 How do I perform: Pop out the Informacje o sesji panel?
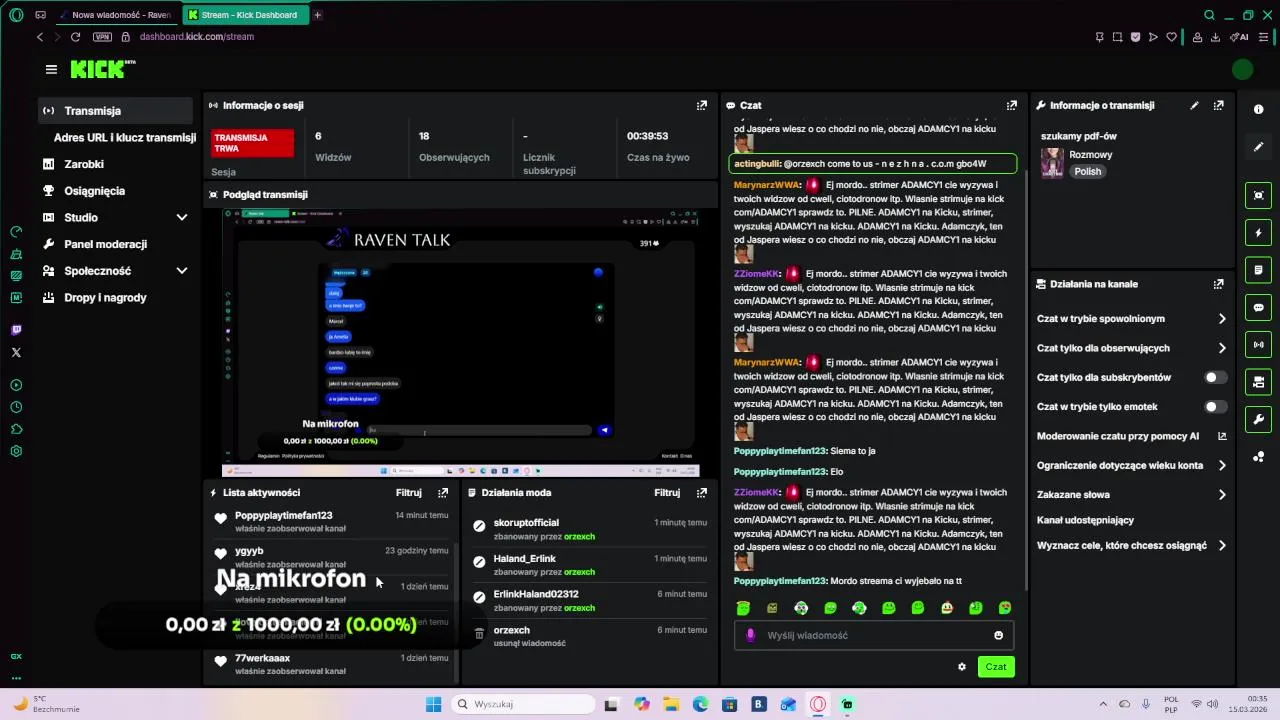coord(702,105)
